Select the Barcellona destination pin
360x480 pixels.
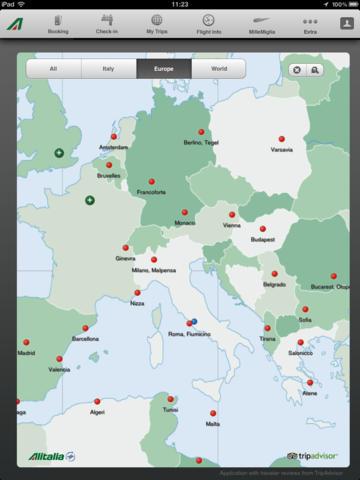pos(85,328)
